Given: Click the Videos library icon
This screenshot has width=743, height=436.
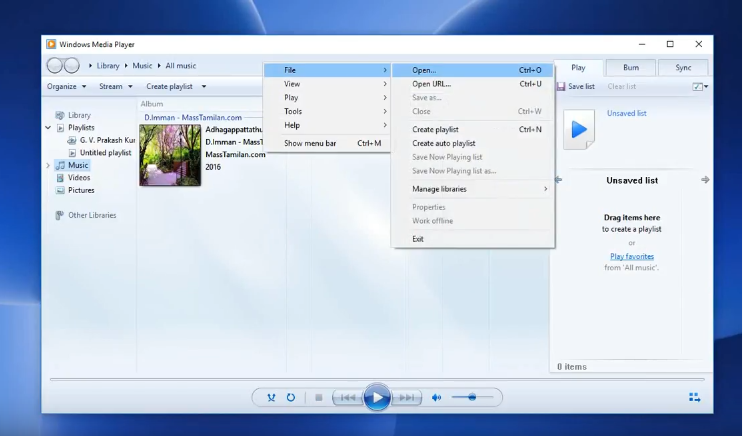Looking at the screenshot, I should [60, 178].
